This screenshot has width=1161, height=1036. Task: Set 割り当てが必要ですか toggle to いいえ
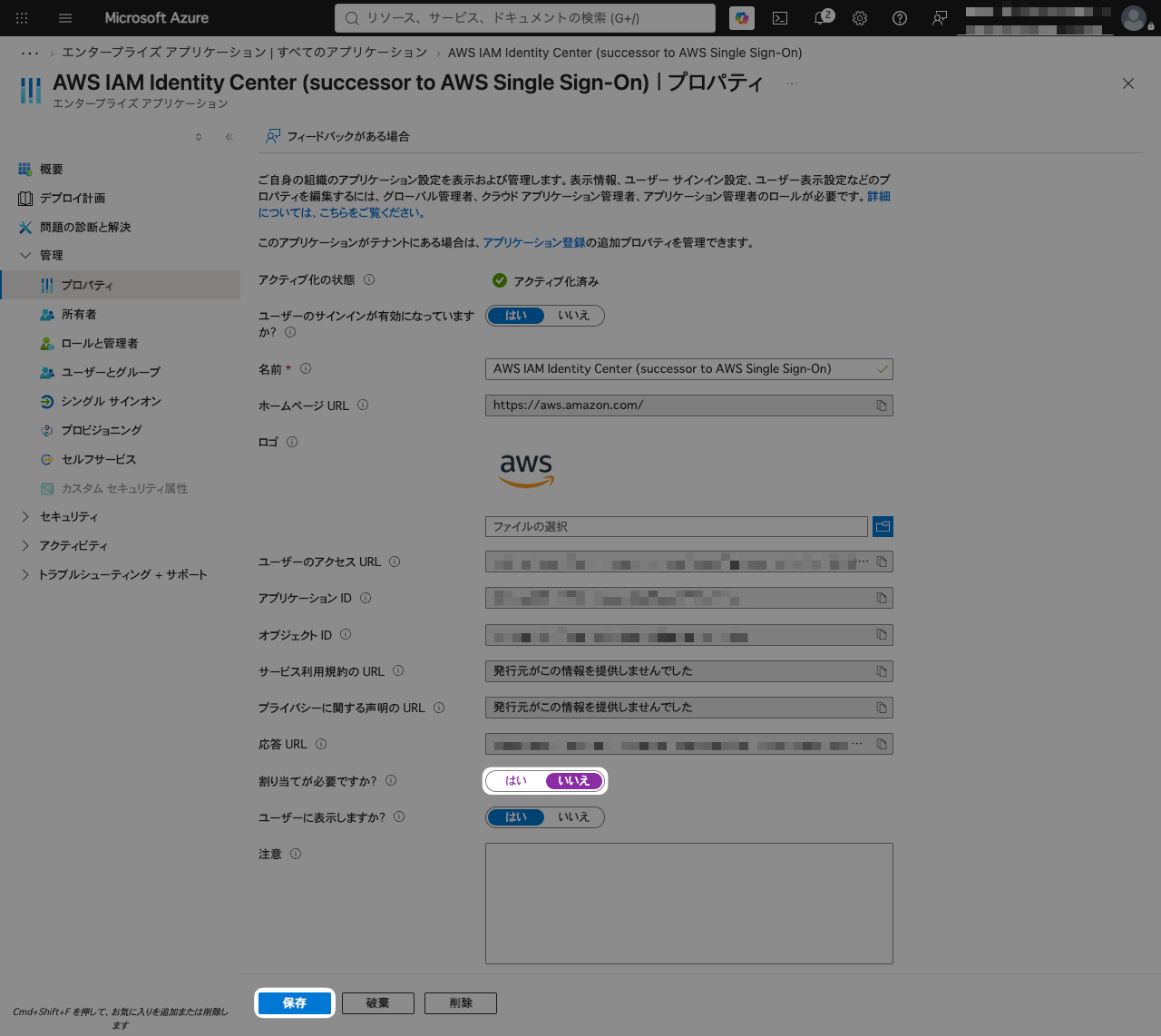[x=573, y=780]
